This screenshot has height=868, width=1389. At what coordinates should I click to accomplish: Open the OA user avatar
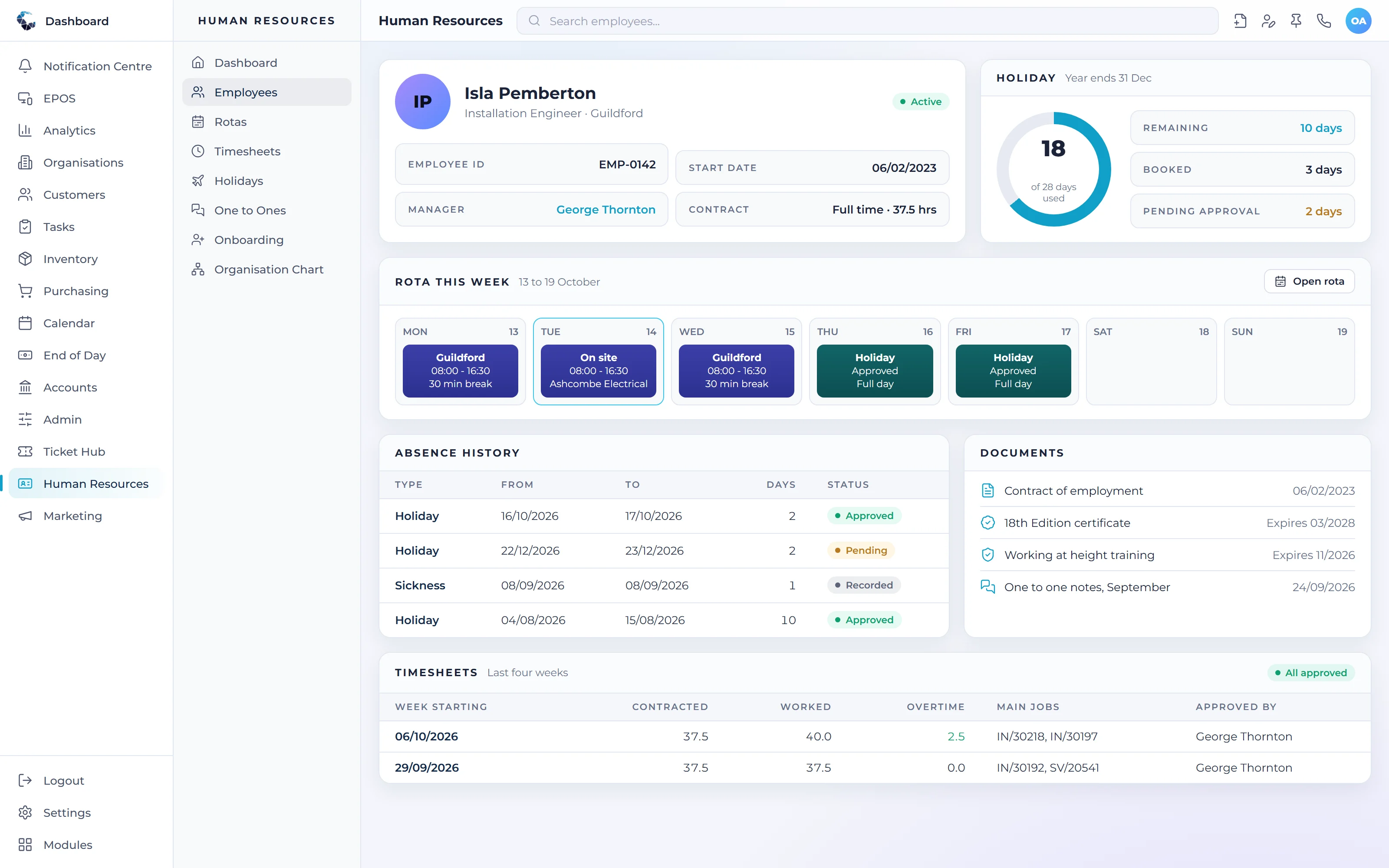pyautogui.click(x=1358, y=21)
